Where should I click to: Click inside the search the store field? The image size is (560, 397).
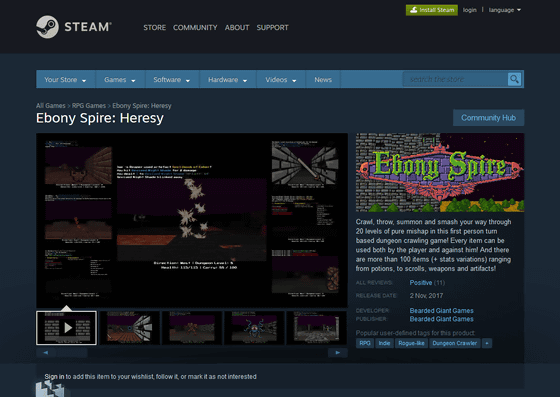(x=455, y=79)
